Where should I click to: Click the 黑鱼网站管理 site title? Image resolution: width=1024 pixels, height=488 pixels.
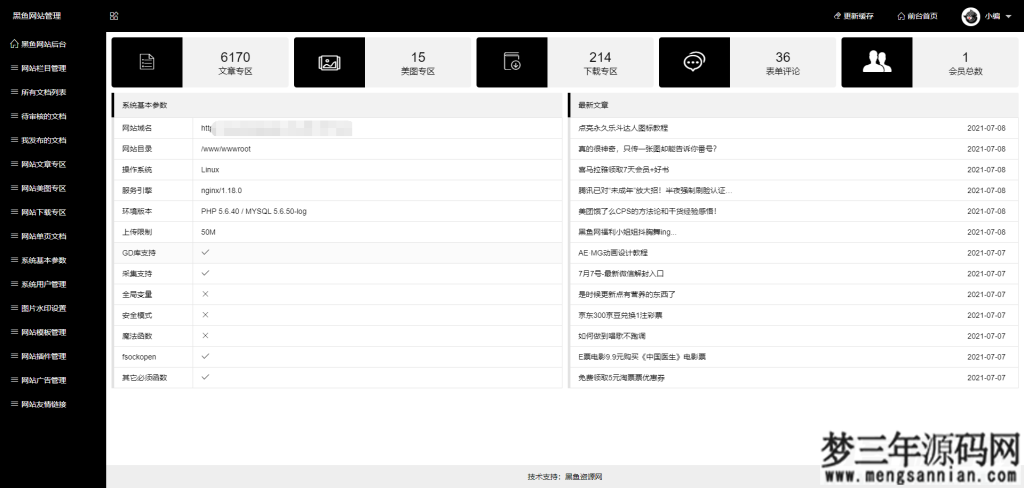37,16
